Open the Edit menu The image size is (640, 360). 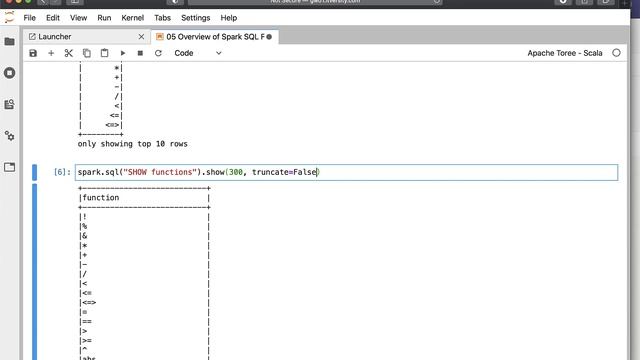[x=53, y=18]
